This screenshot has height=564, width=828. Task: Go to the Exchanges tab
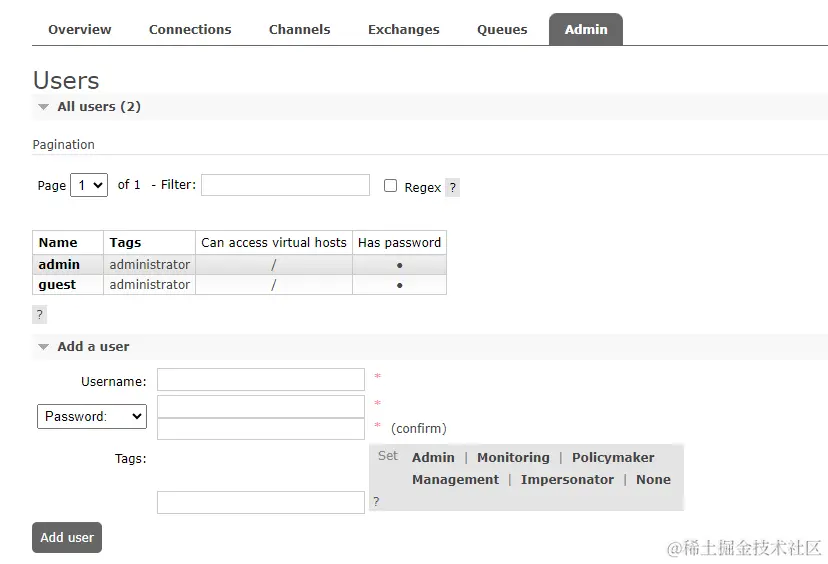[403, 30]
